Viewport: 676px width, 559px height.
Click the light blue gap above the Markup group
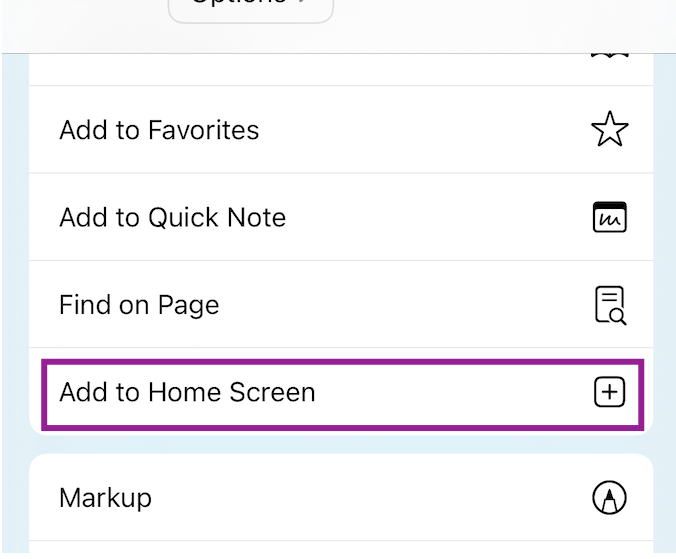click(340, 443)
